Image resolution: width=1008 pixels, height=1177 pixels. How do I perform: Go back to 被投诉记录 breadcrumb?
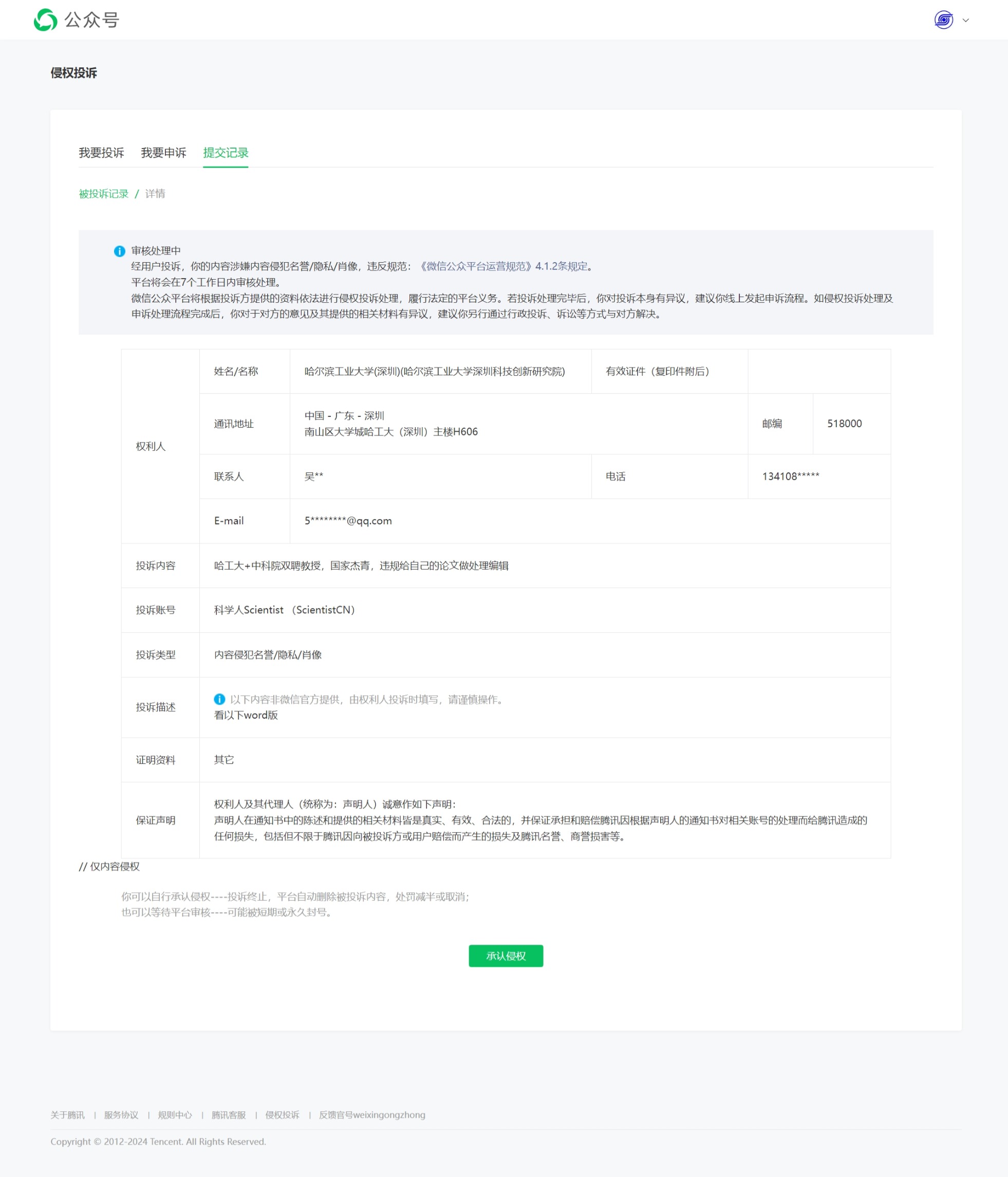[103, 194]
